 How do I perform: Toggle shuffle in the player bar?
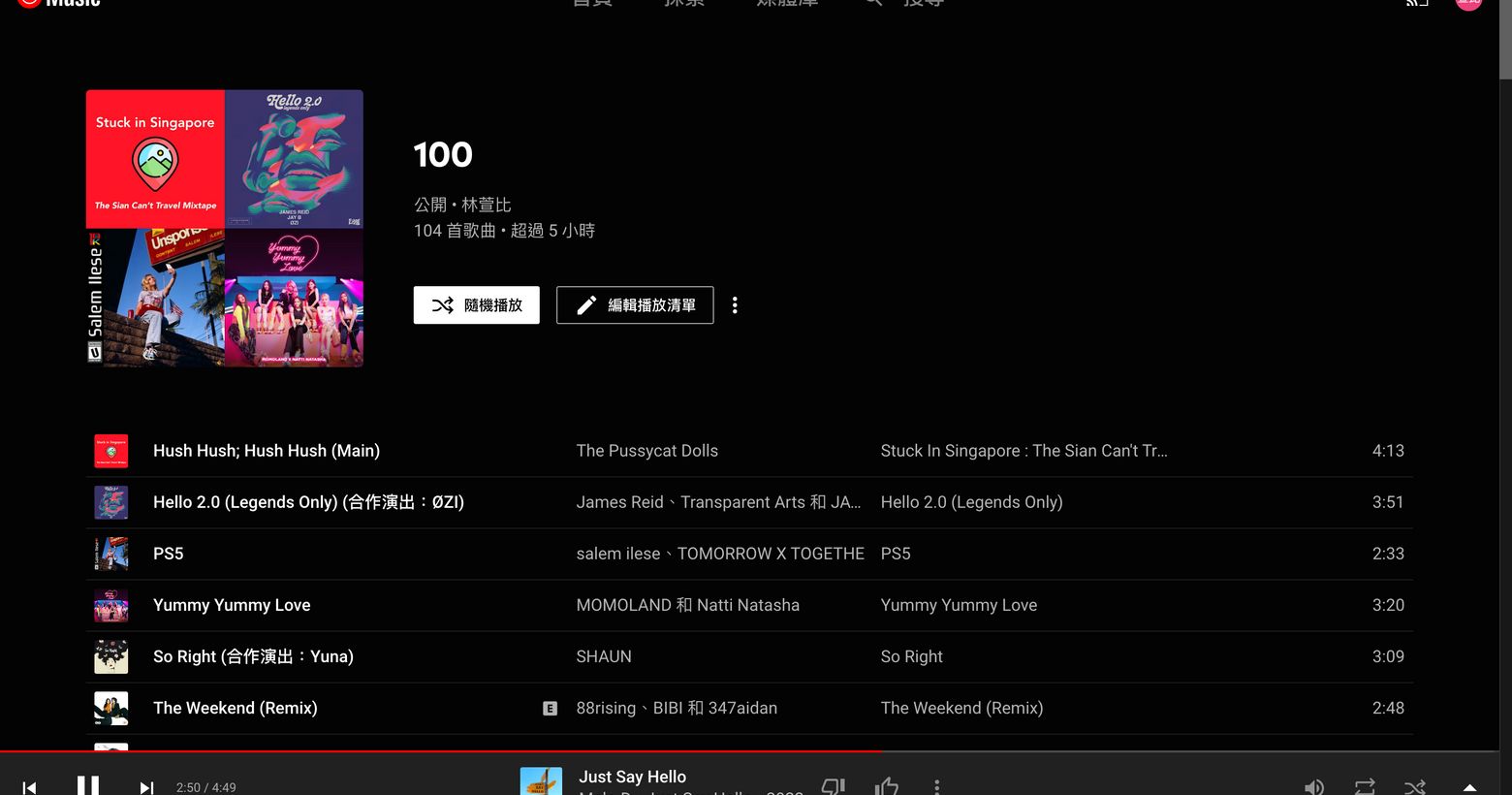(x=1415, y=787)
